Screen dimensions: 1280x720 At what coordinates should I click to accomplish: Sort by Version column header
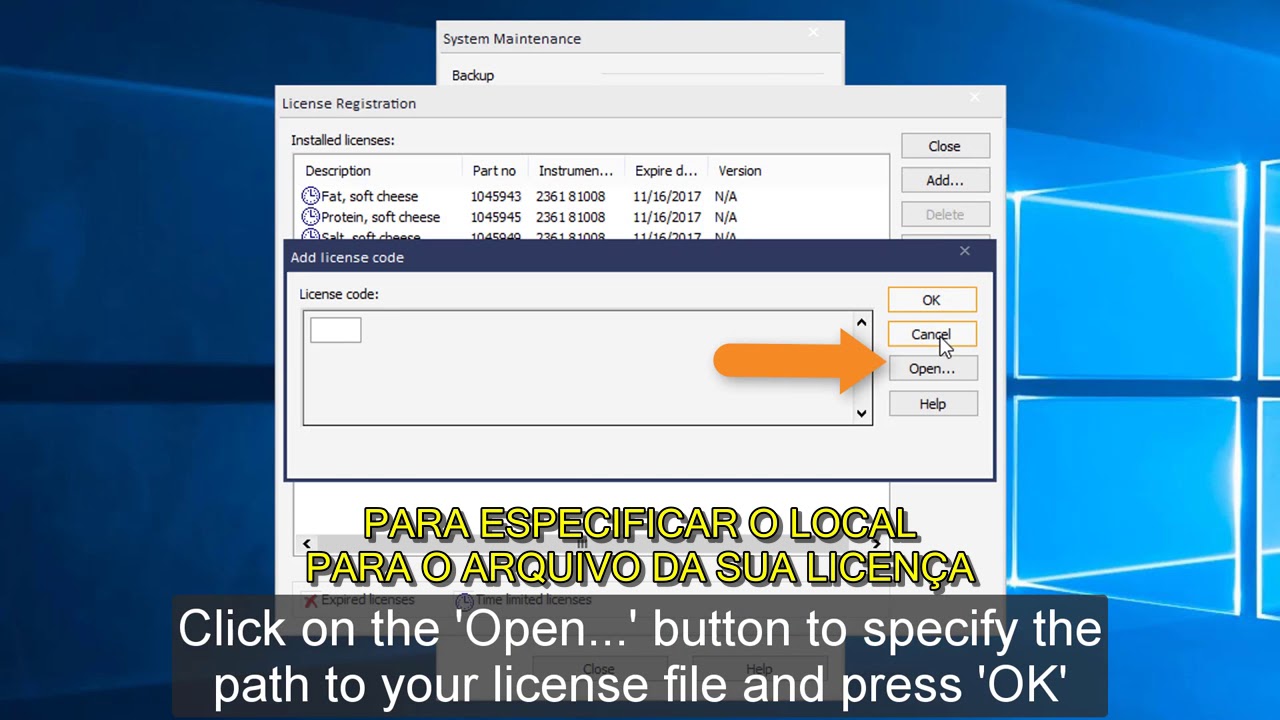pos(740,171)
